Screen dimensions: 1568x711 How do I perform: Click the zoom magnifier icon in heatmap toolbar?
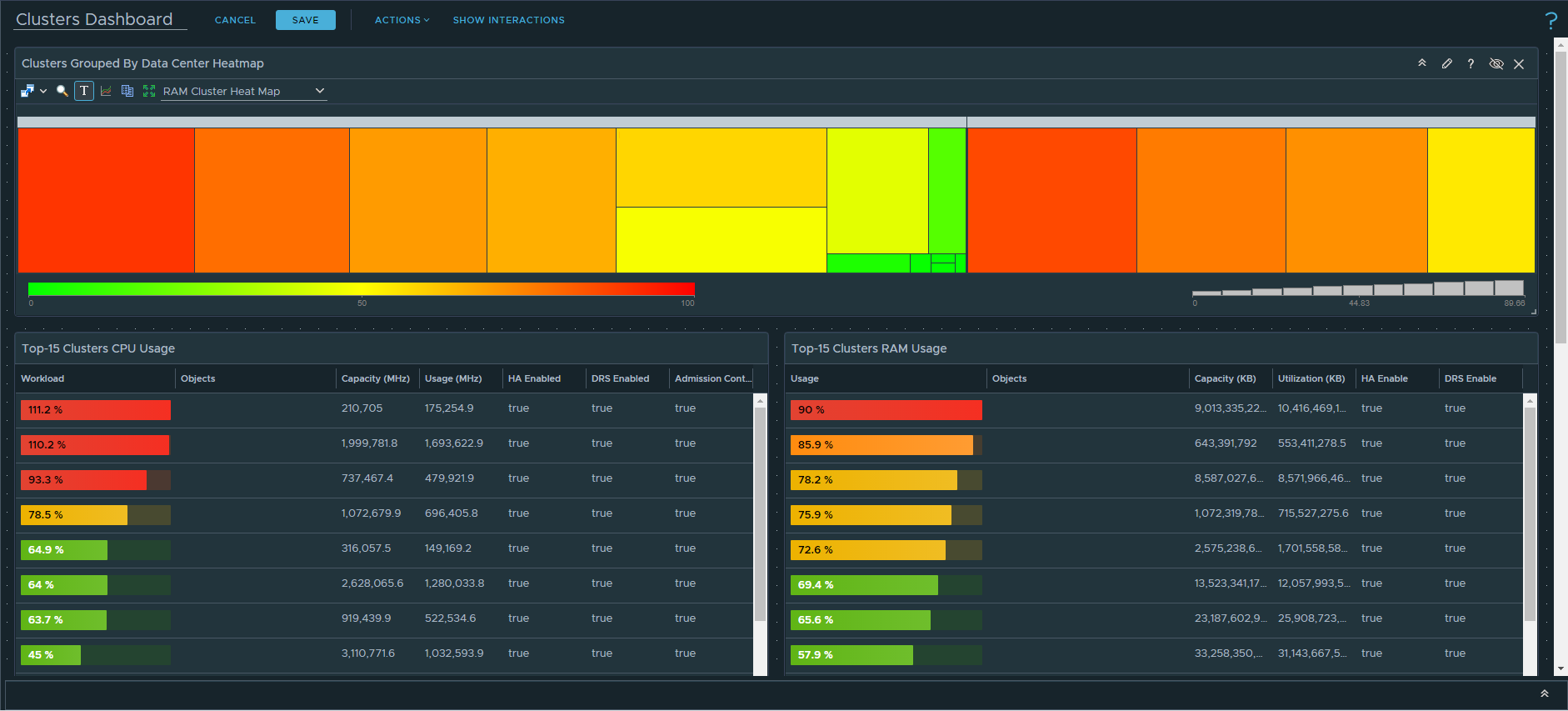pos(62,91)
